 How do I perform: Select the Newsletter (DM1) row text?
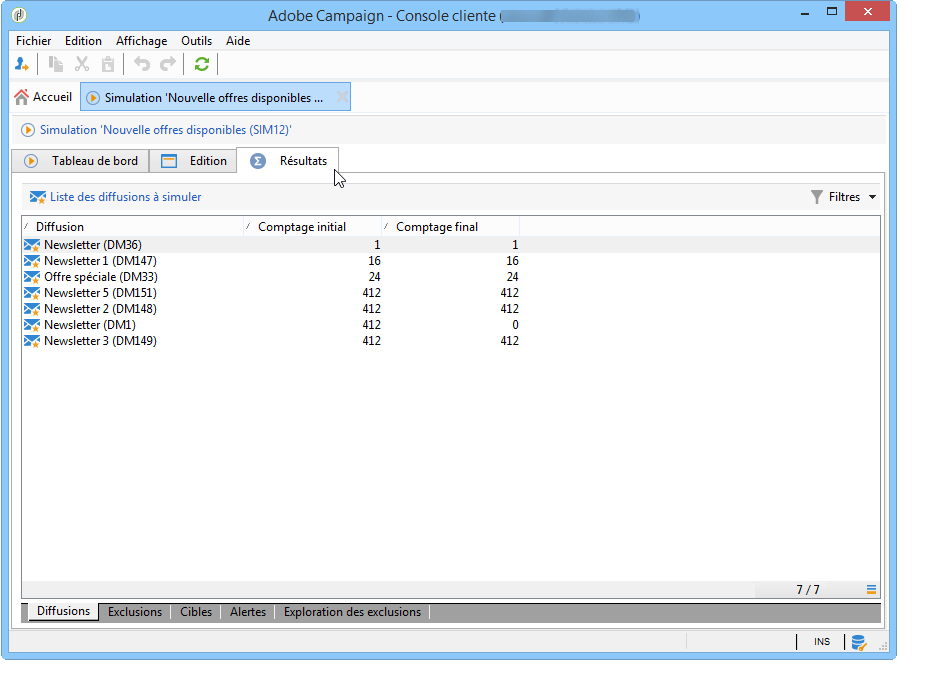click(x=90, y=325)
